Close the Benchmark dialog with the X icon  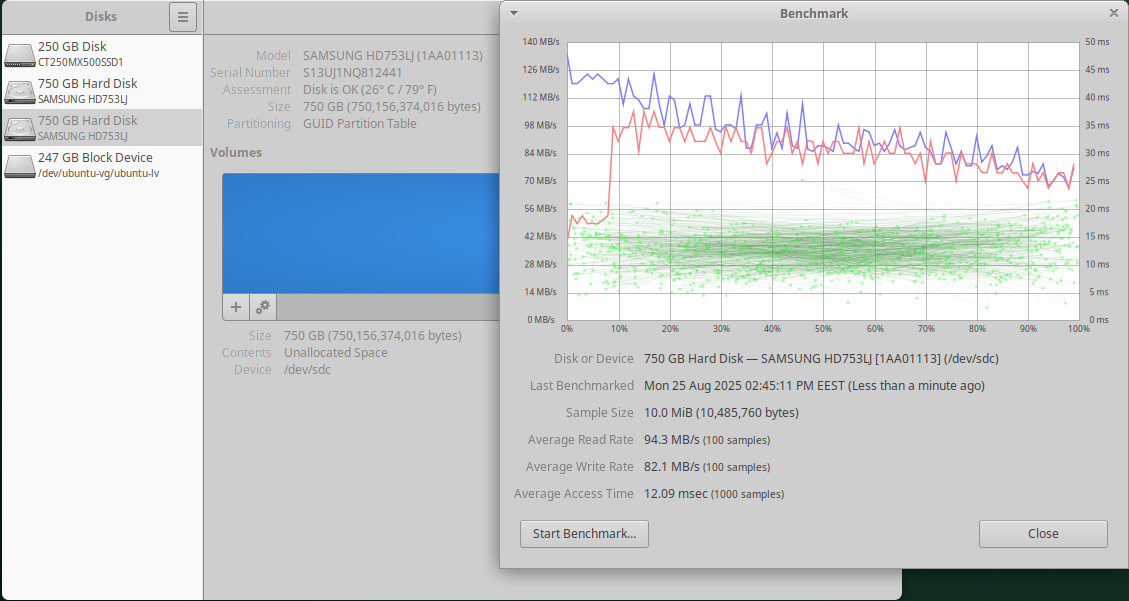tap(1114, 13)
